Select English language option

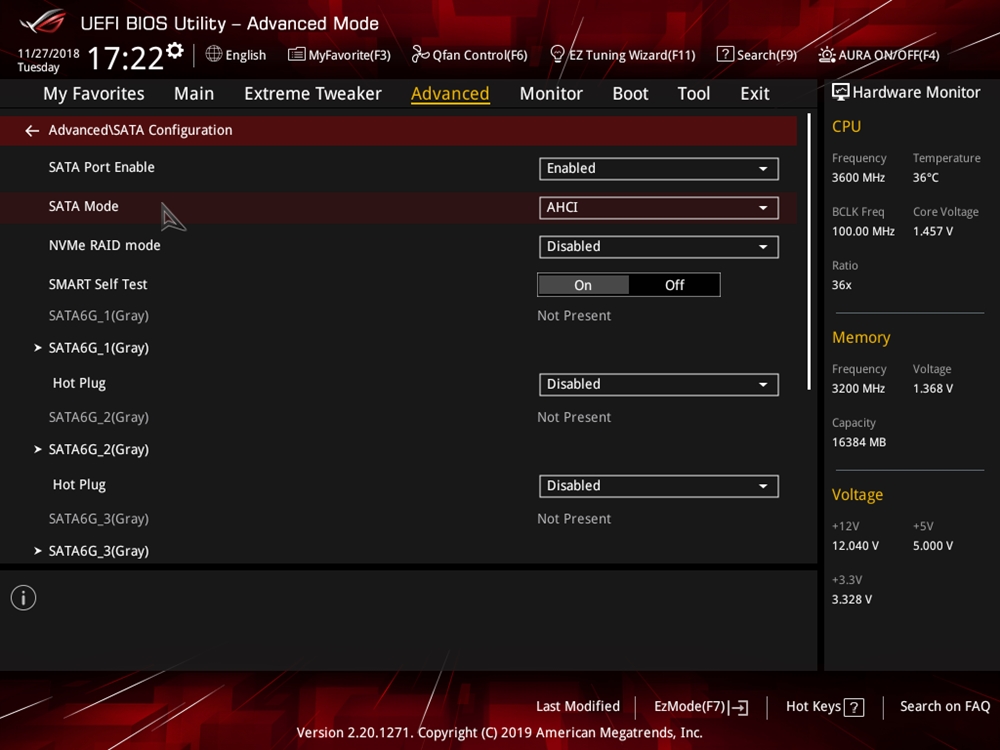click(x=246, y=55)
